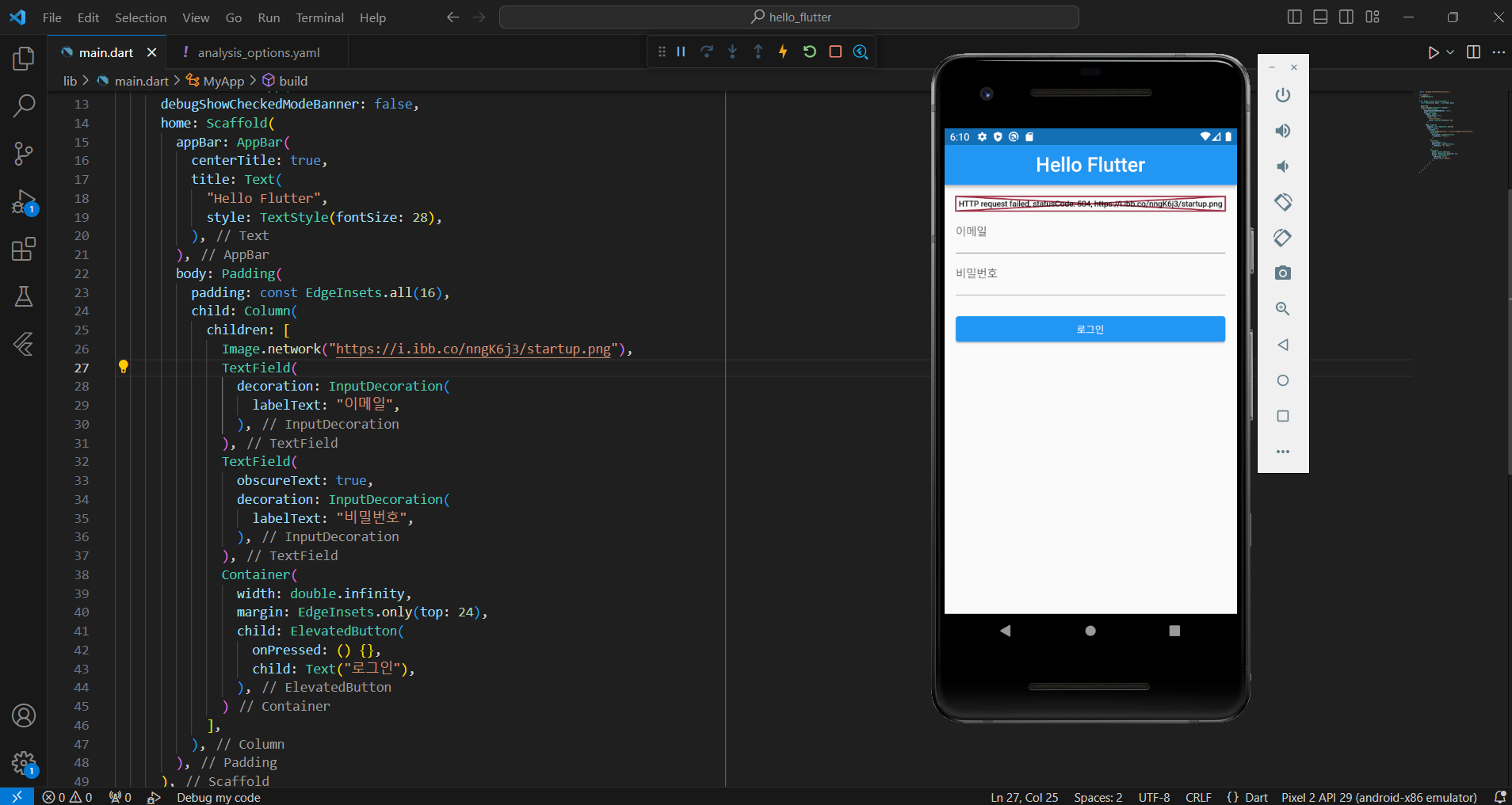
Task: Open the Extensions view
Action: point(24,250)
